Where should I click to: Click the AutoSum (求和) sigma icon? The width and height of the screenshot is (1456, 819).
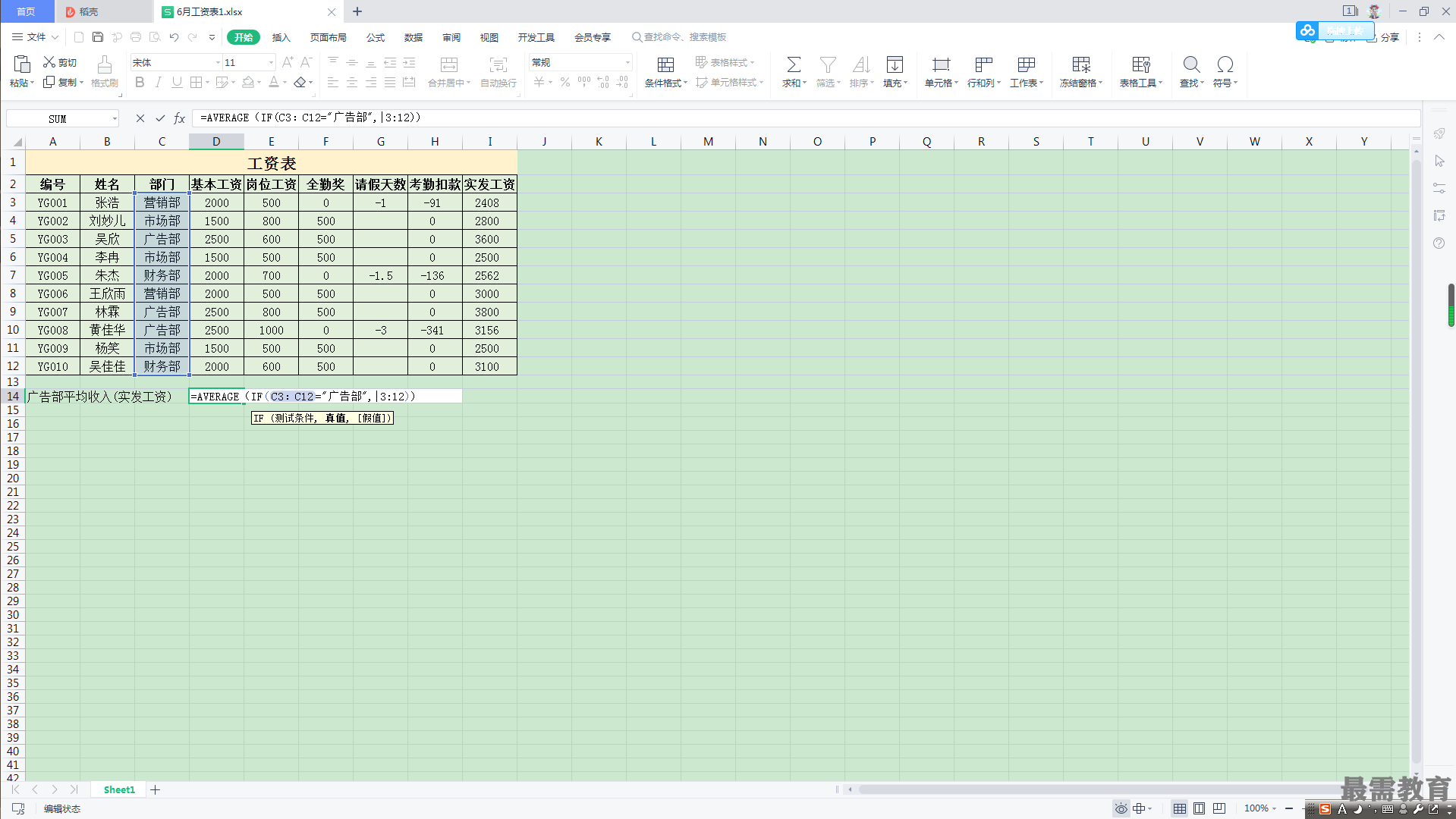(x=794, y=65)
